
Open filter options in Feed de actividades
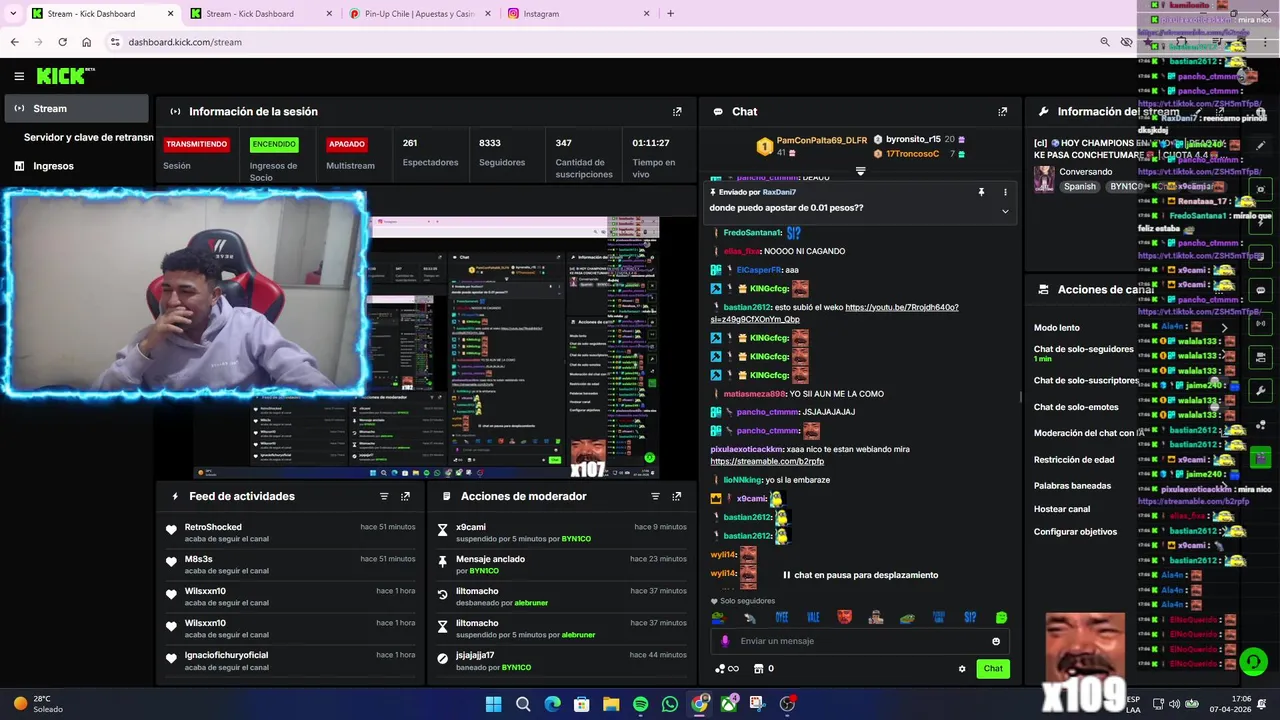click(x=384, y=496)
